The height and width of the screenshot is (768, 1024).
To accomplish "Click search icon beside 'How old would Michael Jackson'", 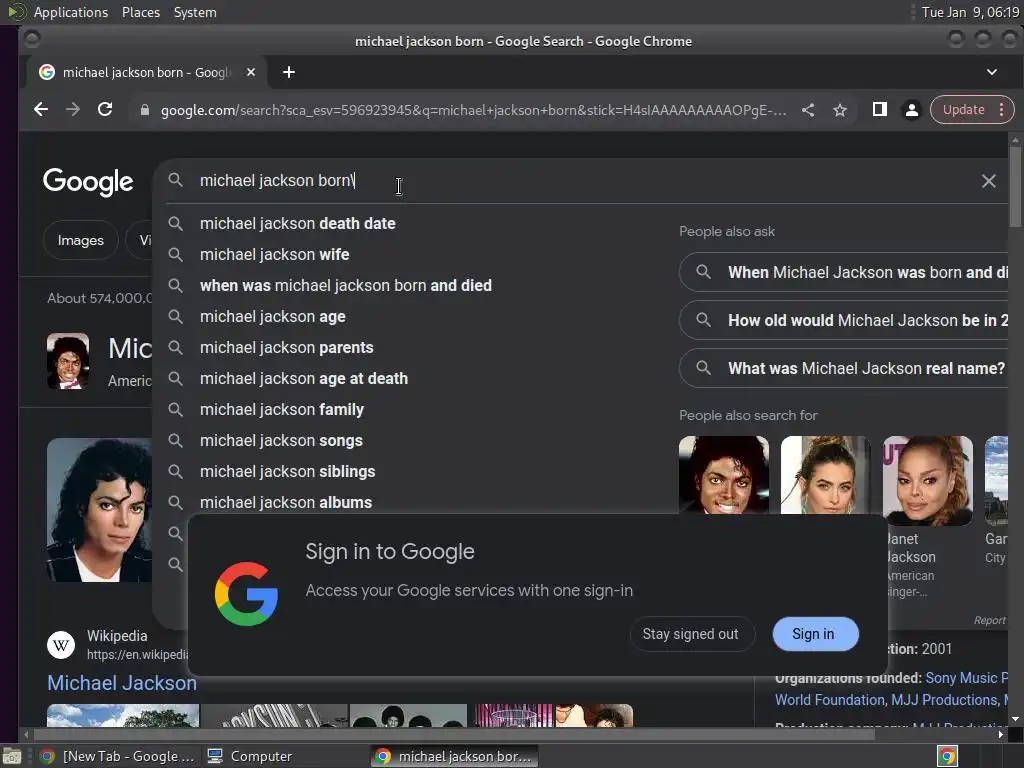I will tap(703, 320).
